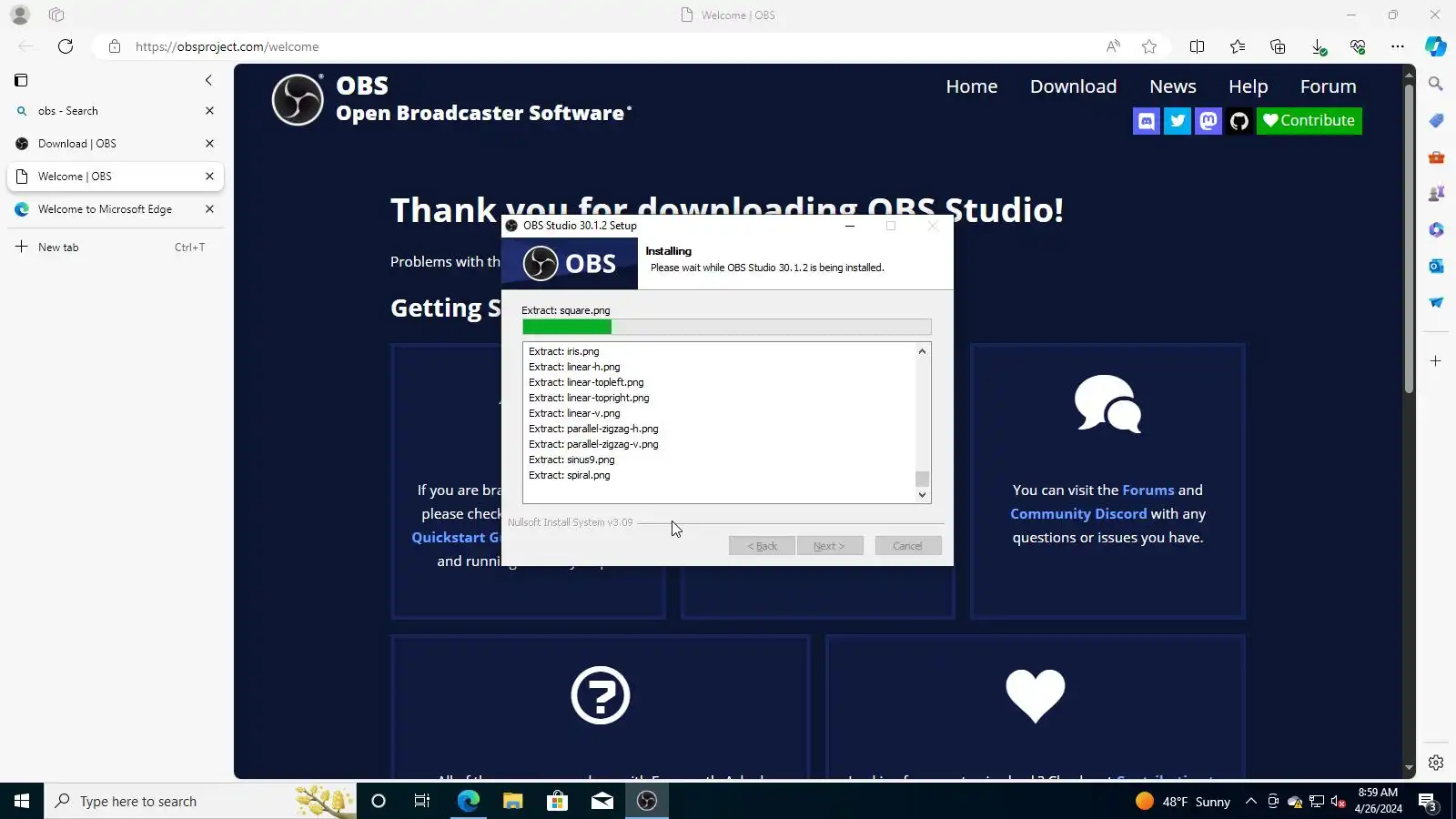
Task: Open sidebar settings gear
Action: point(1436,763)
